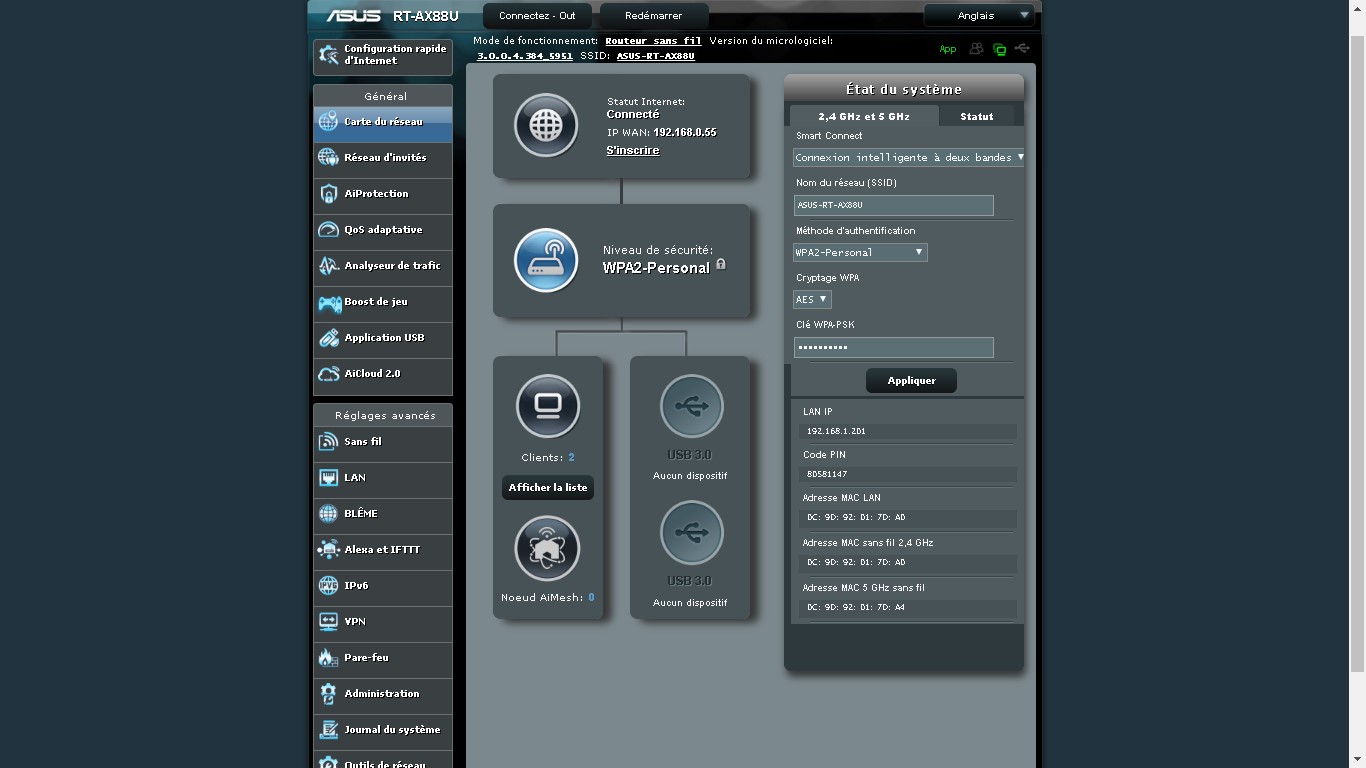Click the Nom du réseau SSID field
Image resolution: width=1366 pixels, height=768 pixels.
893,205
